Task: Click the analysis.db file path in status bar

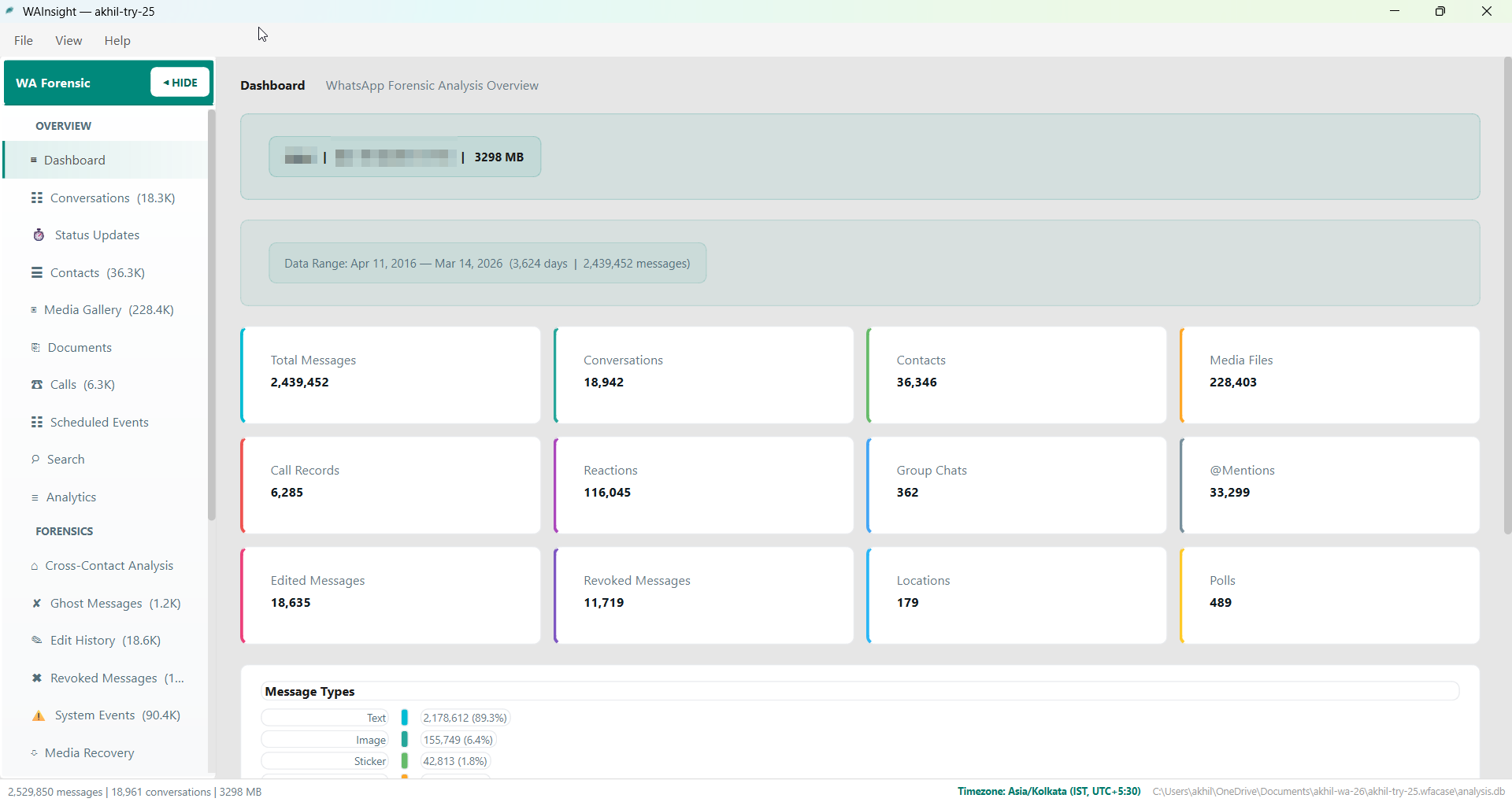Action: (1329, 792)
